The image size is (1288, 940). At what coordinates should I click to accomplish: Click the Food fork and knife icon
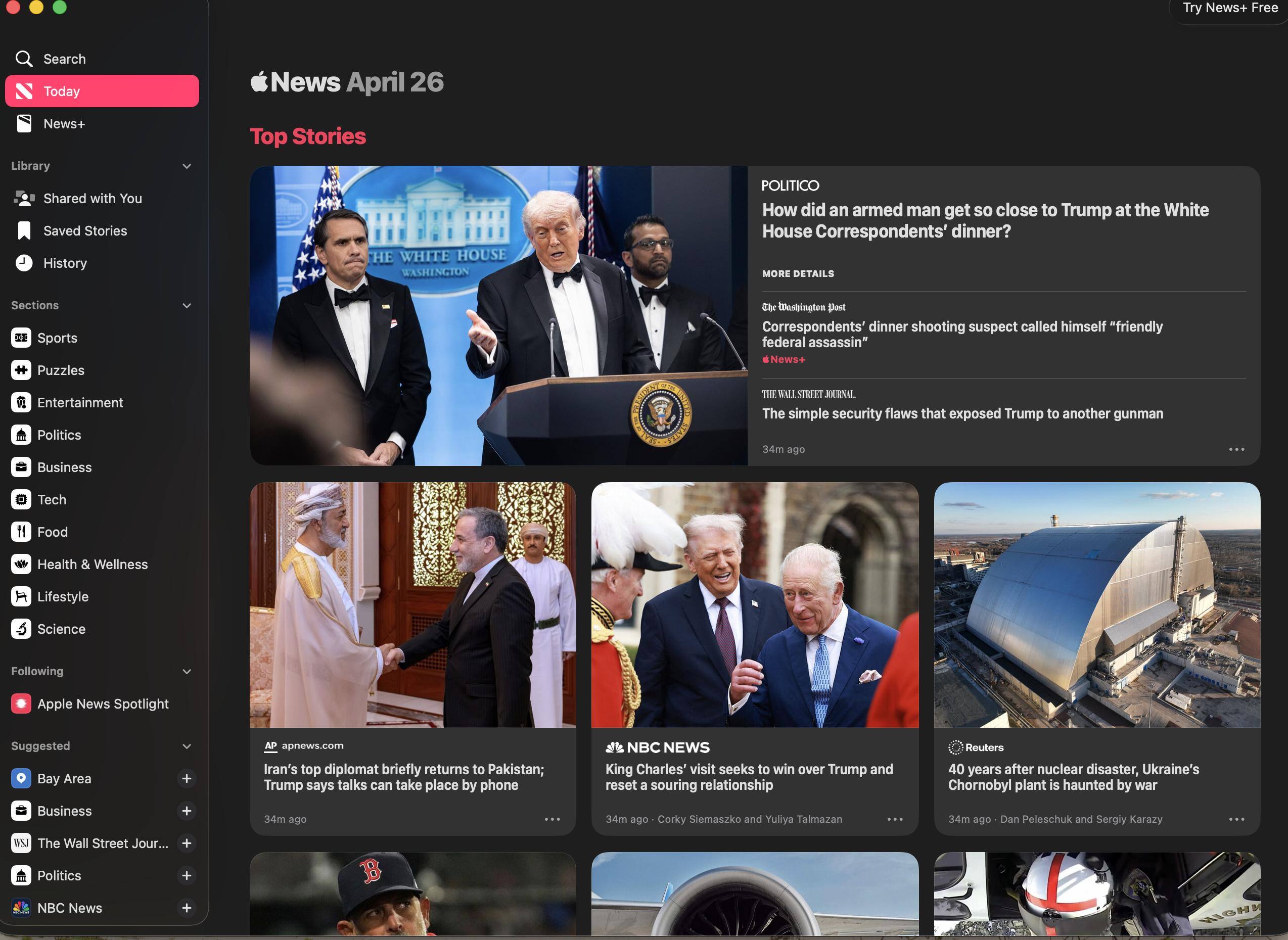pyautogui.click(x=21, y=532)
